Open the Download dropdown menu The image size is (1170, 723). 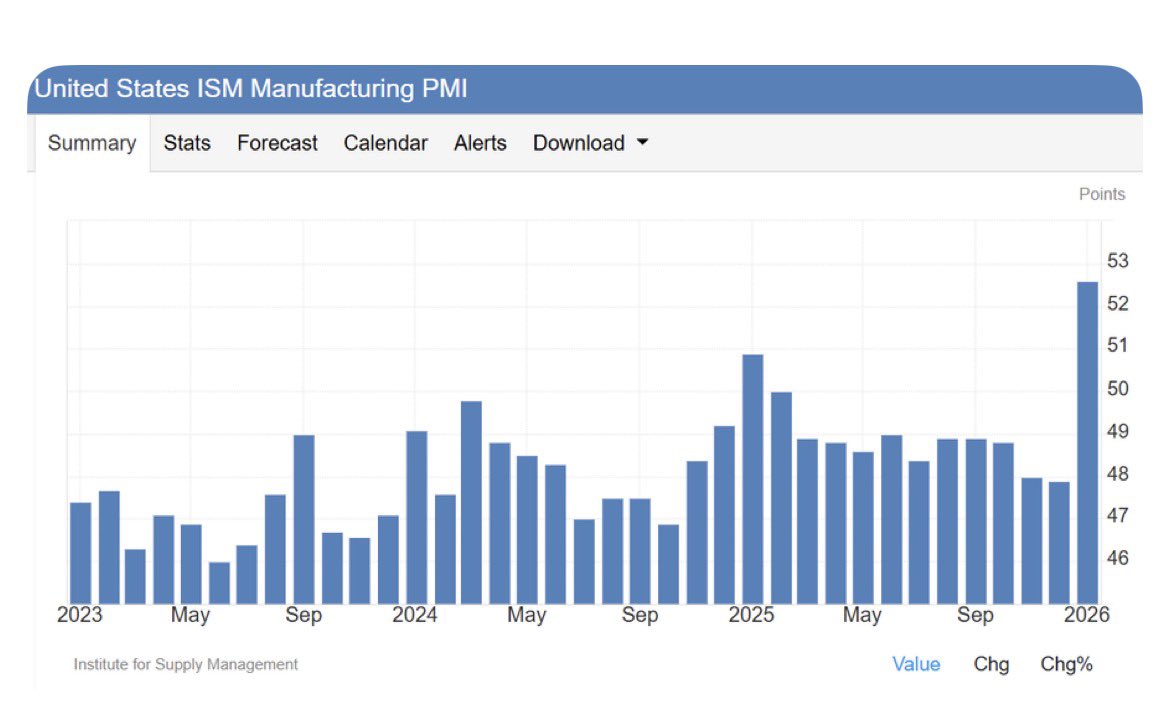581,143
